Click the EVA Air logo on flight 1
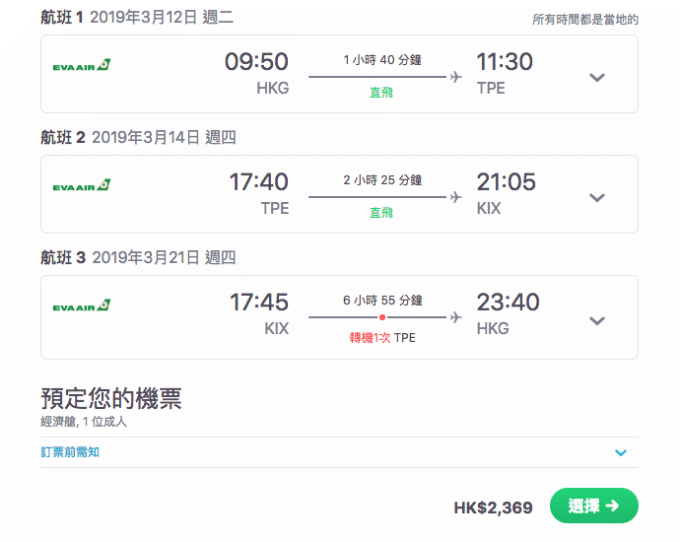Image resolution: width=680 pixels, height=542 pixels. tap(82, 65)
